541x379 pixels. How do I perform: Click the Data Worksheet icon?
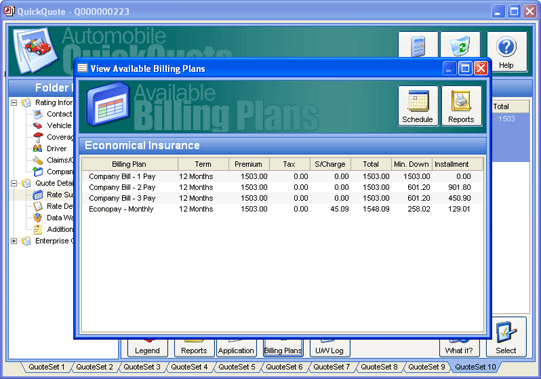tap(38, 218)
